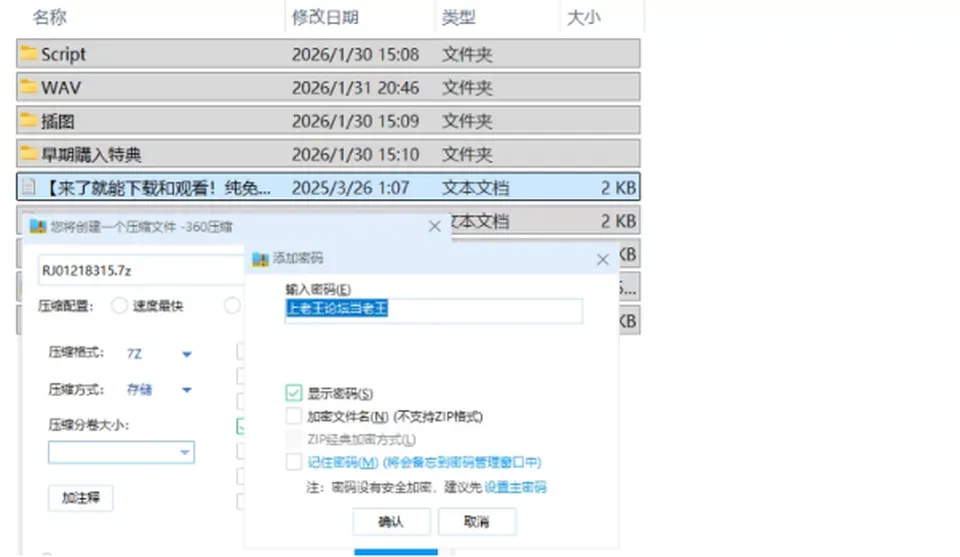Select the 插图 folder name
960x557 pixels.
coord(58,121)
